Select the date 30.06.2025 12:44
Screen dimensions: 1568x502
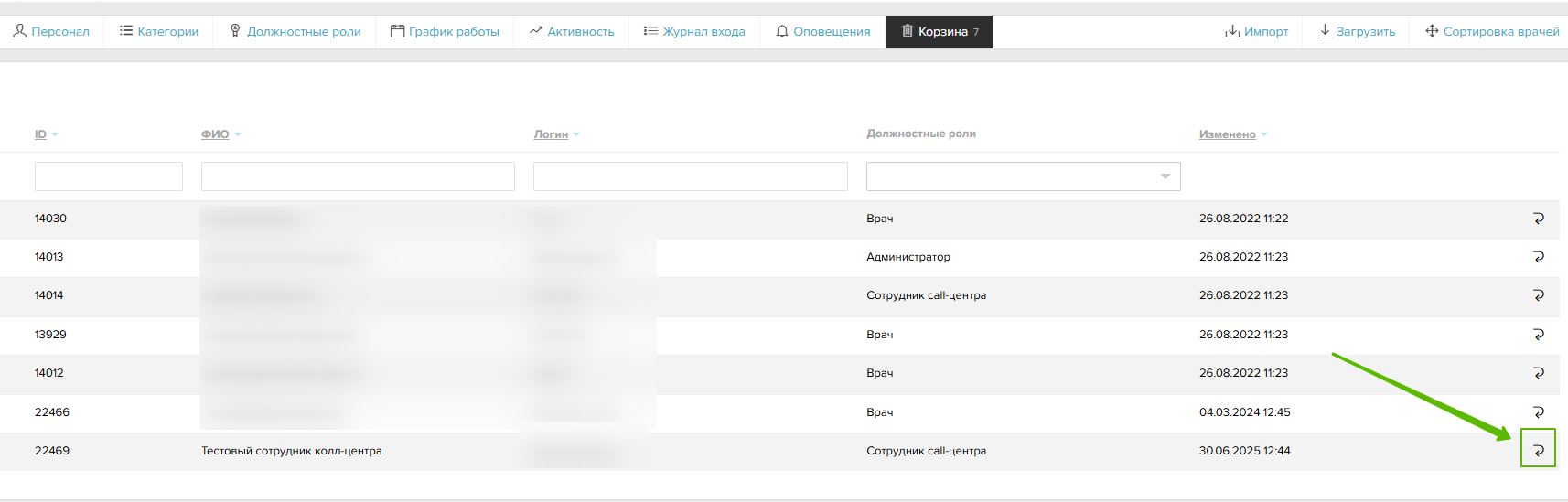(x=1245, y=451)
